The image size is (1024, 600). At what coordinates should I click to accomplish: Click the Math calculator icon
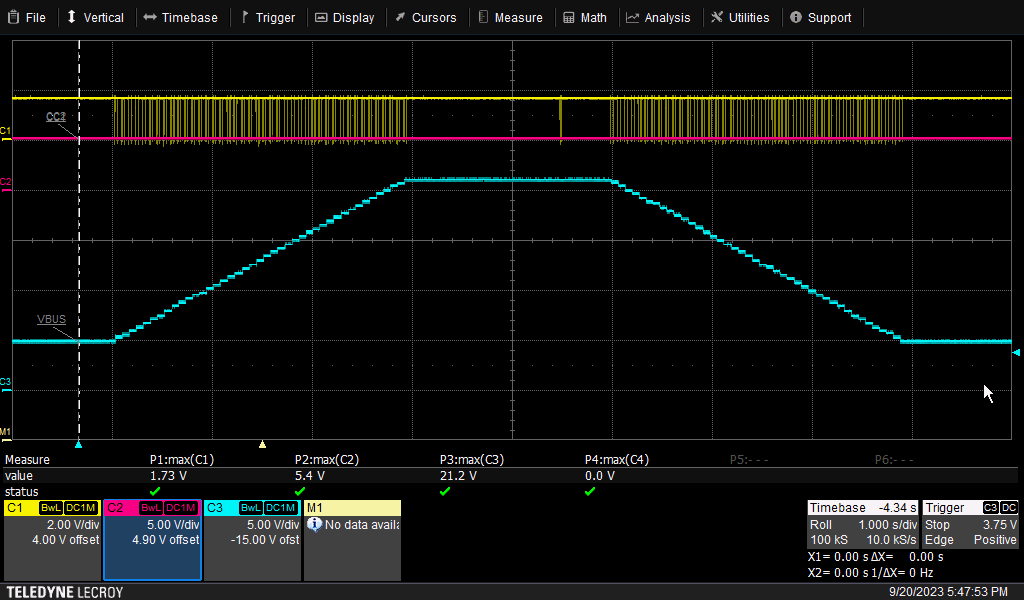566,16
